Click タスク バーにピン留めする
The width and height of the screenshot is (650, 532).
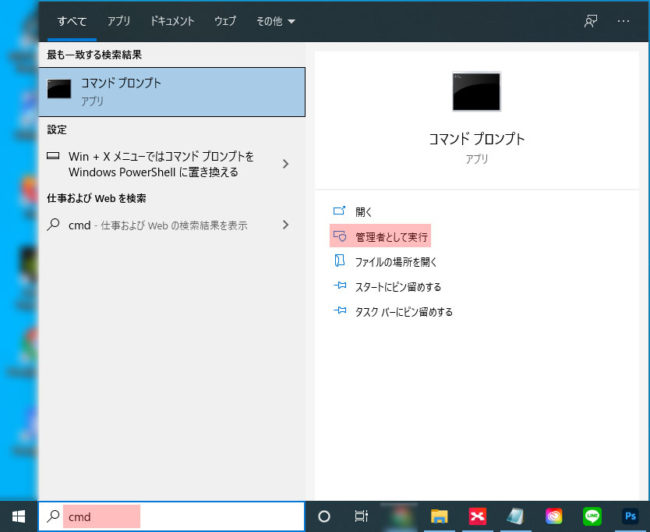[x=404, y=311]
